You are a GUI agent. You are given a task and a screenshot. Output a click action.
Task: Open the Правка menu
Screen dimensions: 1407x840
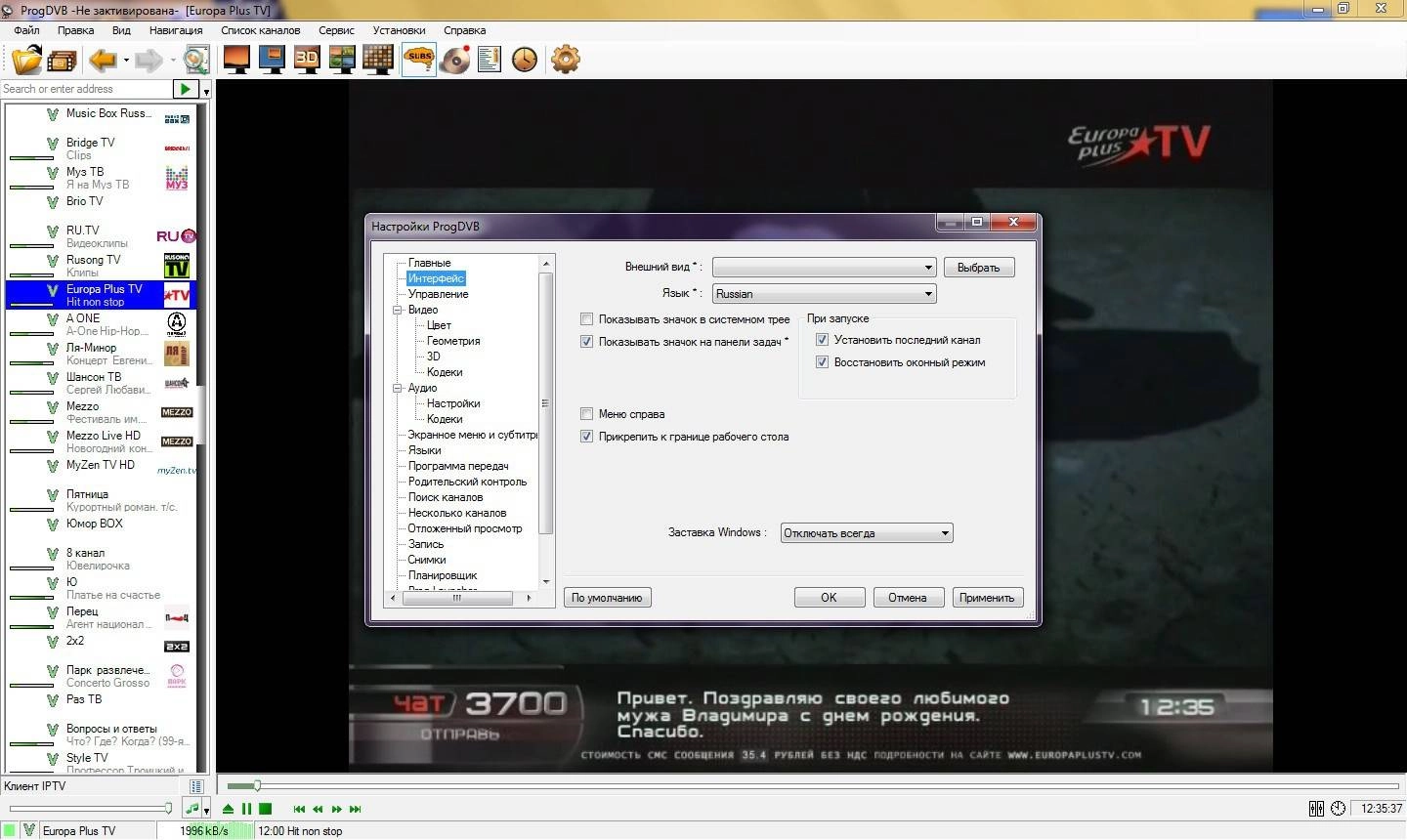[75, 30]
